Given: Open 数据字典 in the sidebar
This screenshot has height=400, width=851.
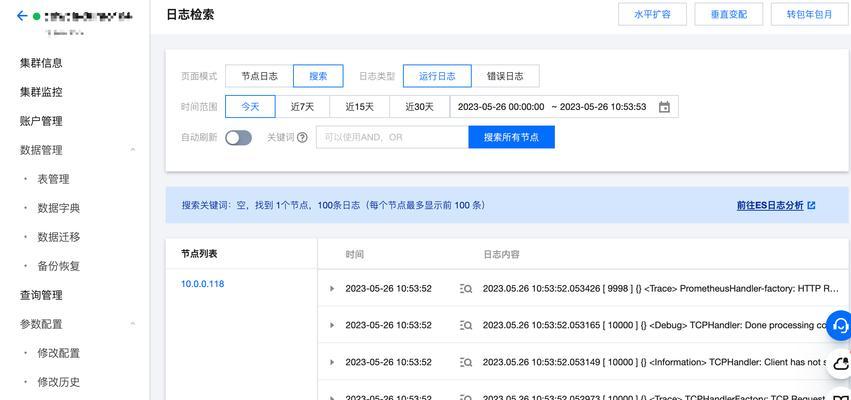Looking at the screenshot, I should coord(59,208).
